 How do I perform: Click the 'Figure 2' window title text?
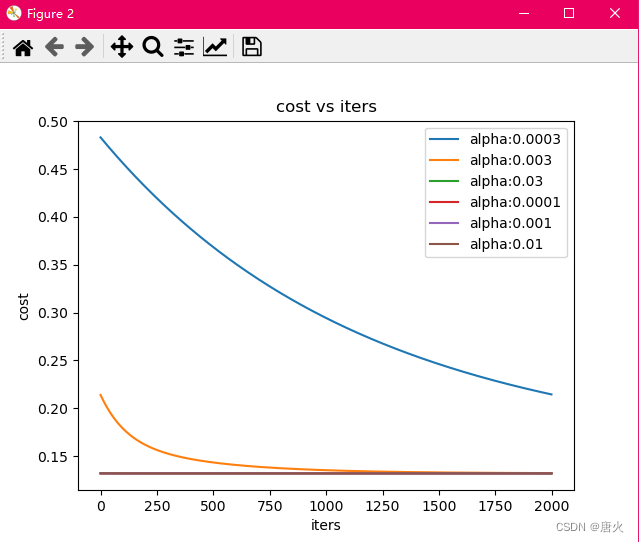pyautogui.click(x=50, y=14)
